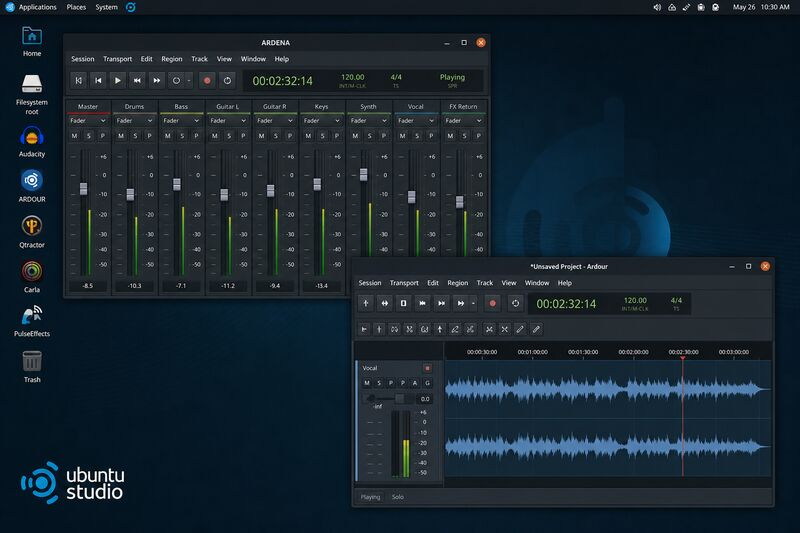Click the -8.5 gain field under Master
Screen dimensions: 800x533
coord(88,286)
